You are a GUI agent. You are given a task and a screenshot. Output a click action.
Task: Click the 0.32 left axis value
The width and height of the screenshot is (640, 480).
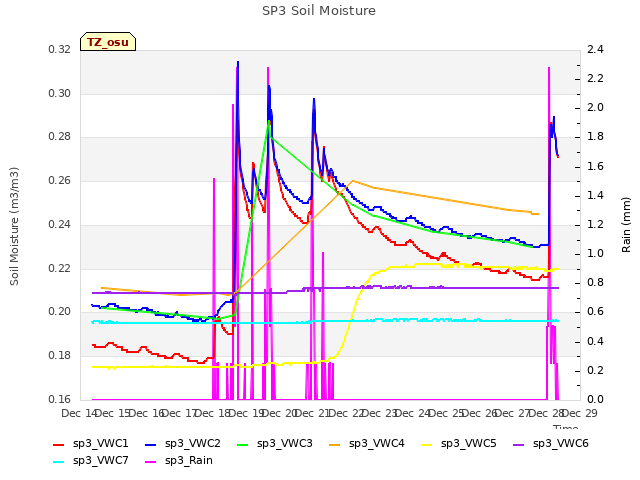tap(60, 50)
